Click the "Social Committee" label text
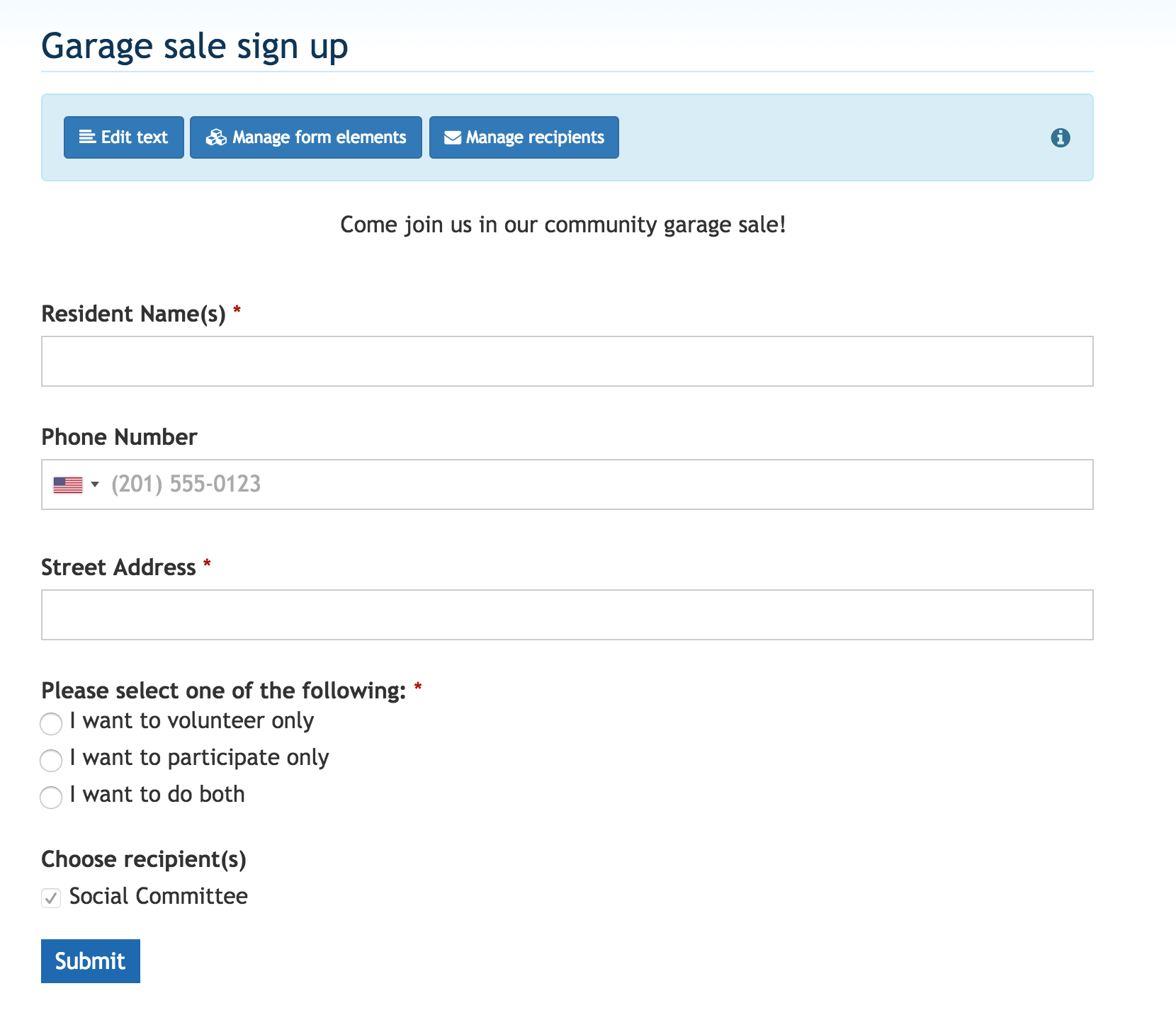Viewport: 1176px width, 1020px height. 159,896
